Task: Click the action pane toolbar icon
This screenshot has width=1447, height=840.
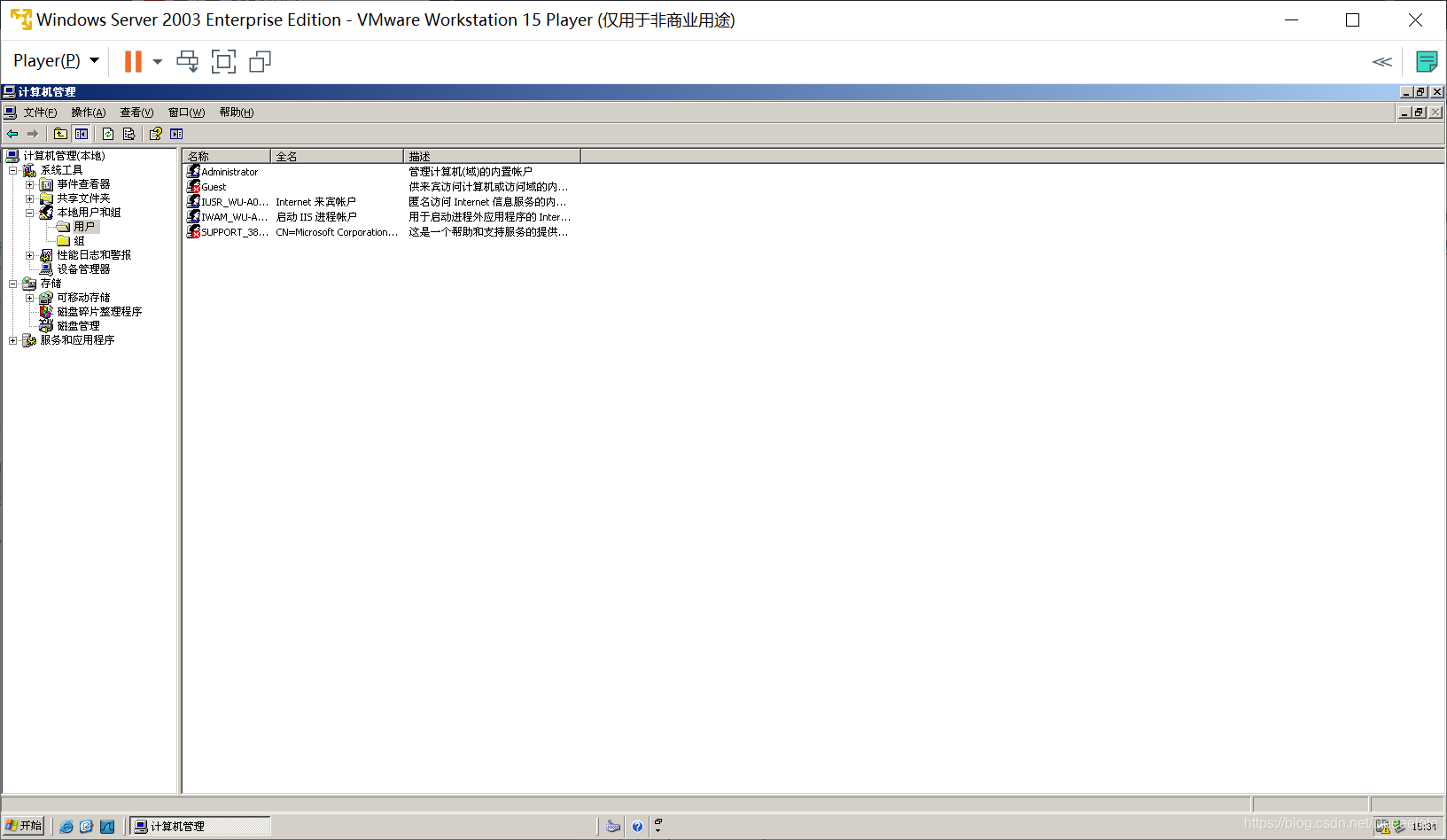Action: [176, 134]
